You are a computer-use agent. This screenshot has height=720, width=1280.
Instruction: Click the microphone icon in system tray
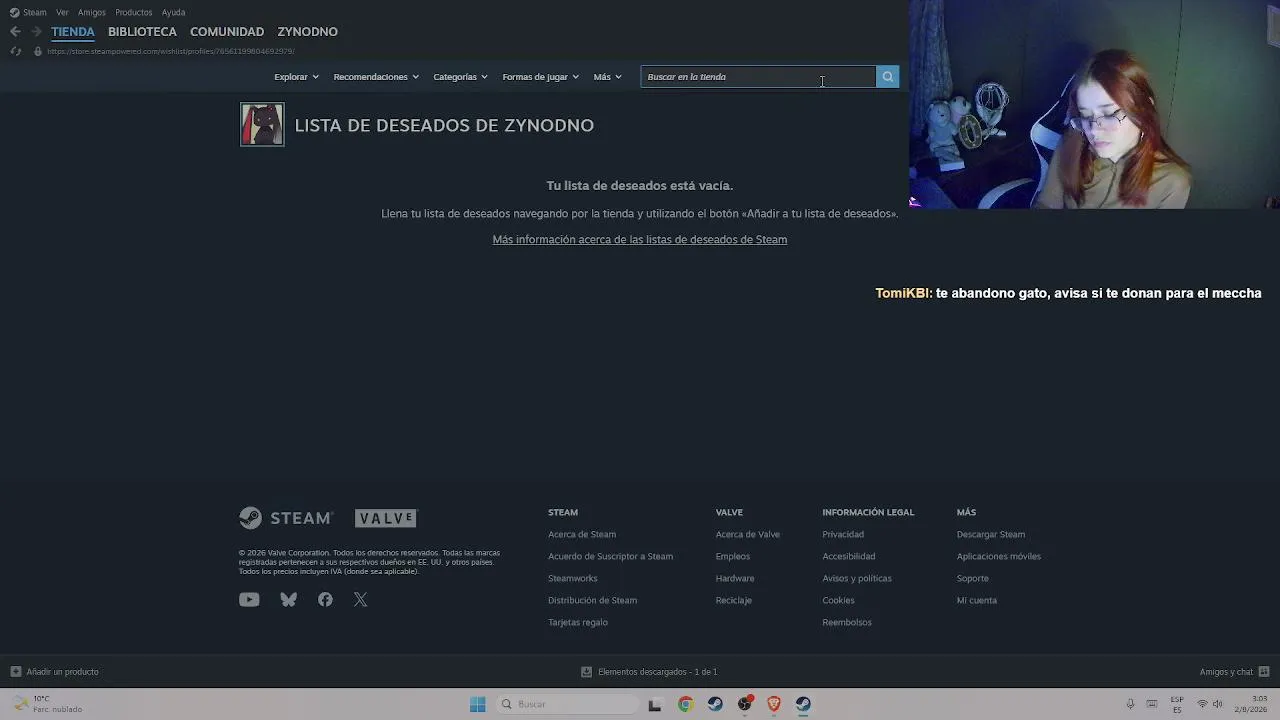[1130, 704]
